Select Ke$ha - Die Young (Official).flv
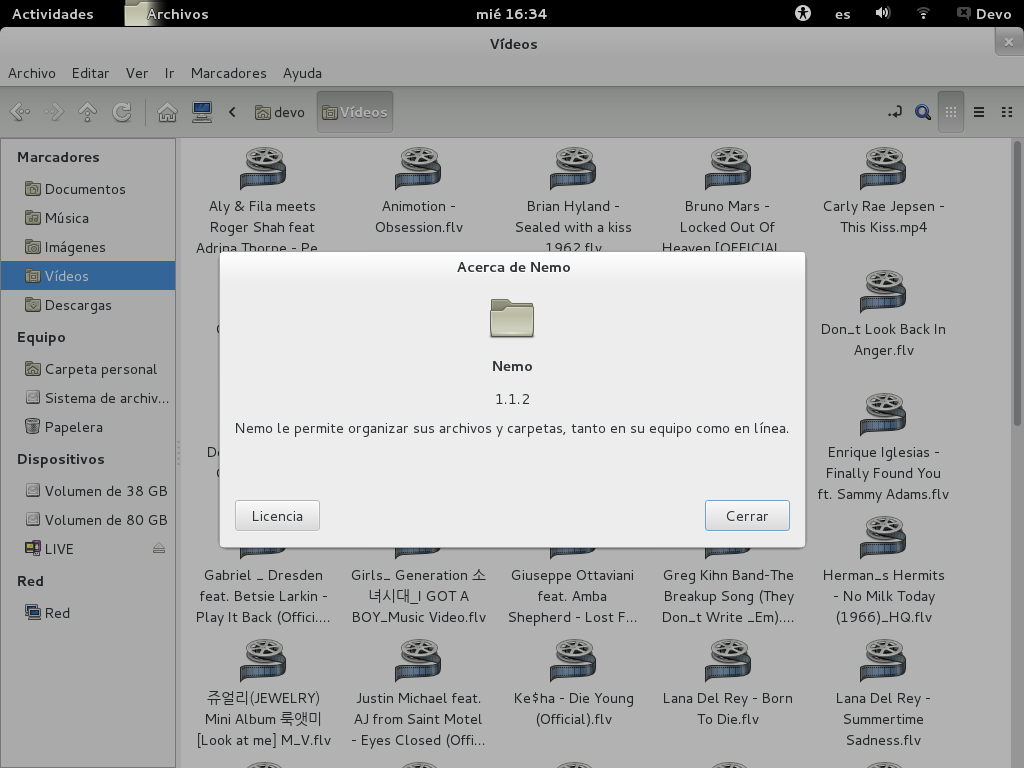1024x768 pixels. coord(573,682)
